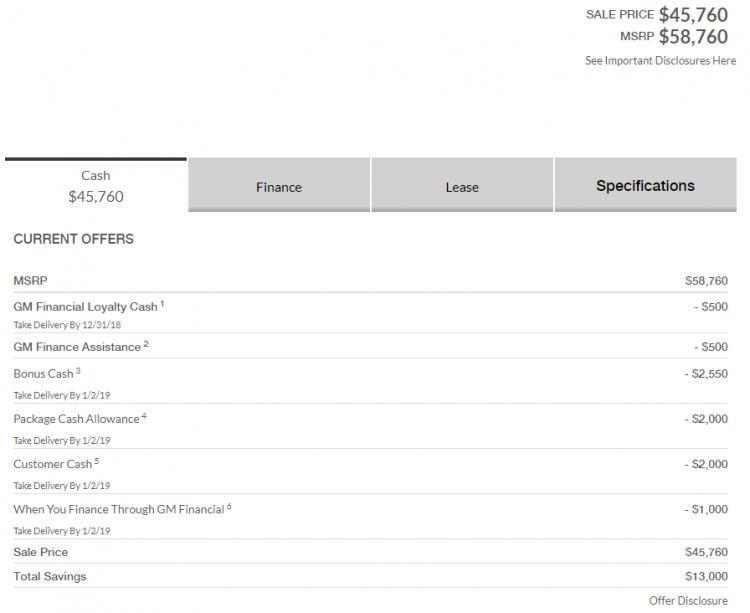Switch to the Finance tab
750x613 pixels.
point(279,185)
